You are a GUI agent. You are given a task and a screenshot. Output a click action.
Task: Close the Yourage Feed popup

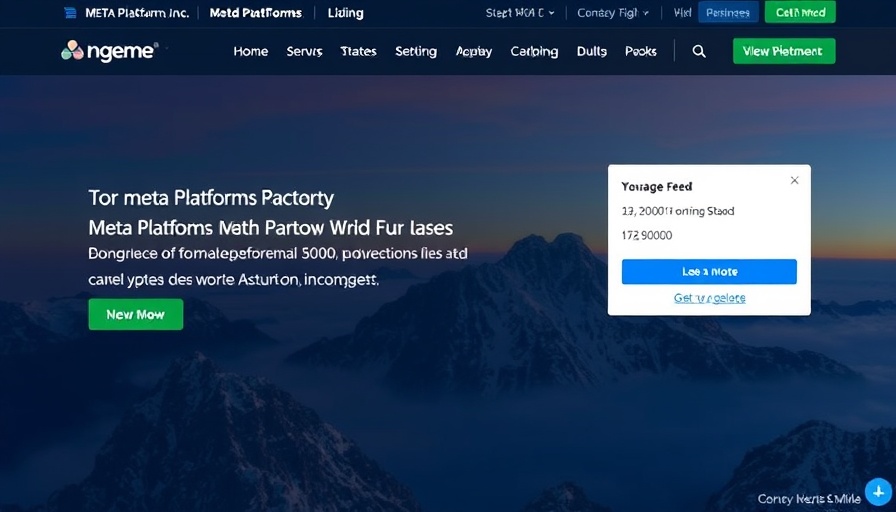coord(794,181)
